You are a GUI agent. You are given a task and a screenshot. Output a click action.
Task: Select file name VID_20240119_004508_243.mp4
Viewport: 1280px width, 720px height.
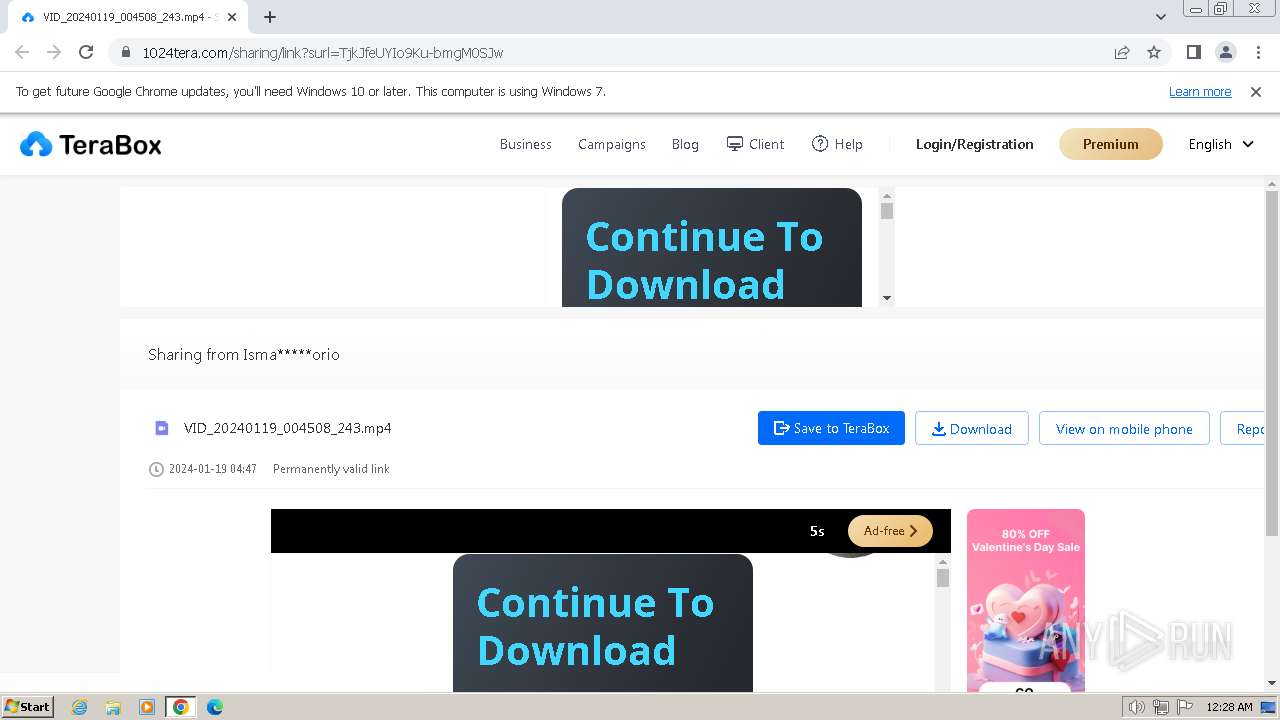point(288,428)
